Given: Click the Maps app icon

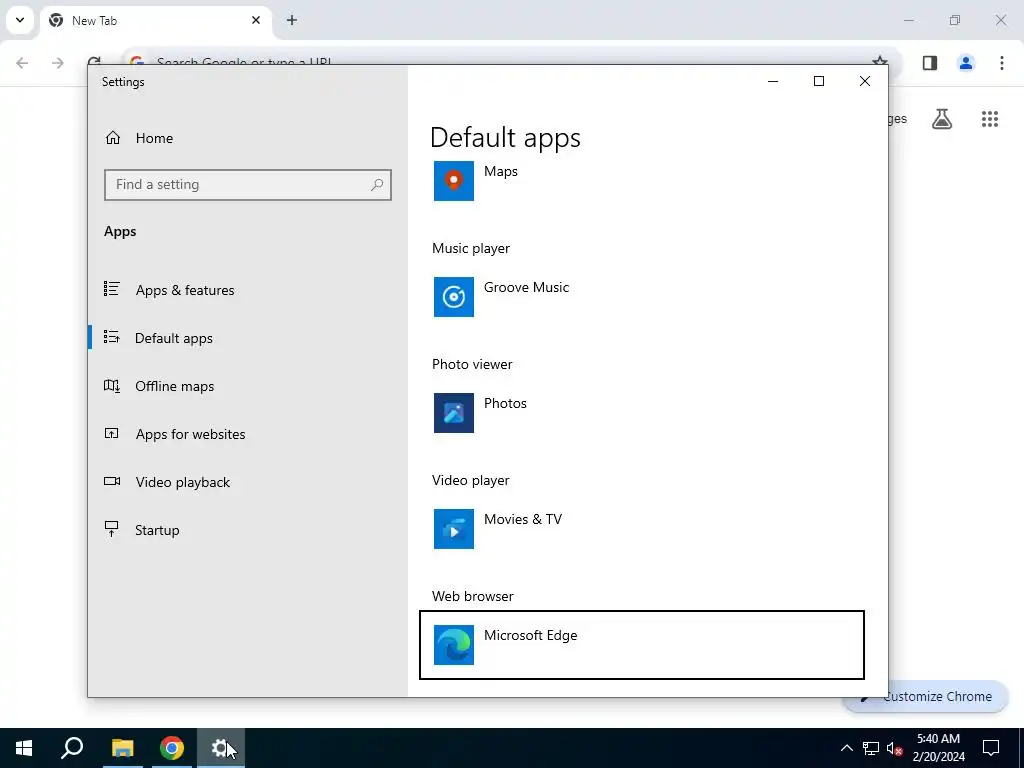Looking at the screenshot, I should [x=453, y=181].
